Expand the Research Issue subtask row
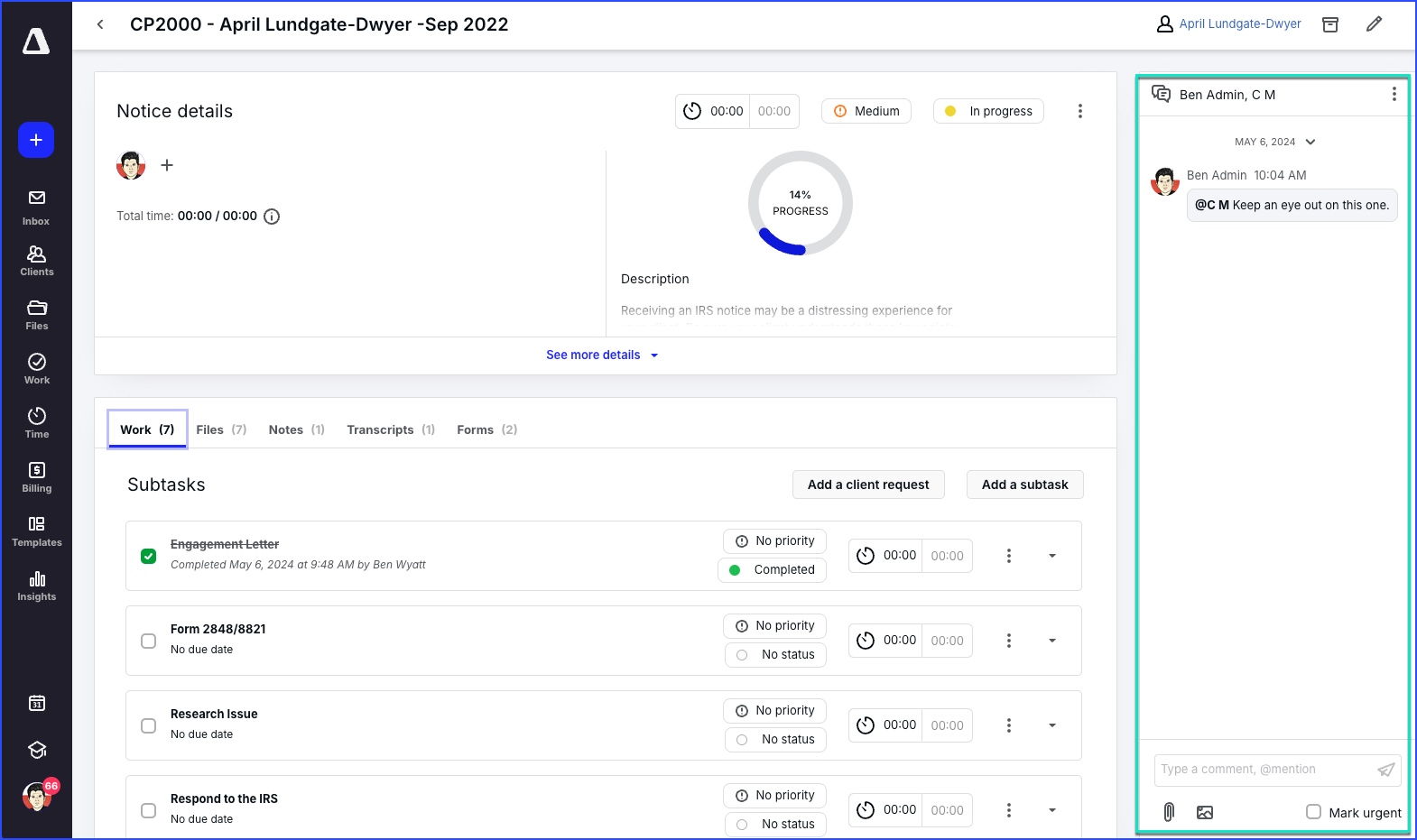This screenshot has height=840, width=1417. click(x=1052, y=725)
